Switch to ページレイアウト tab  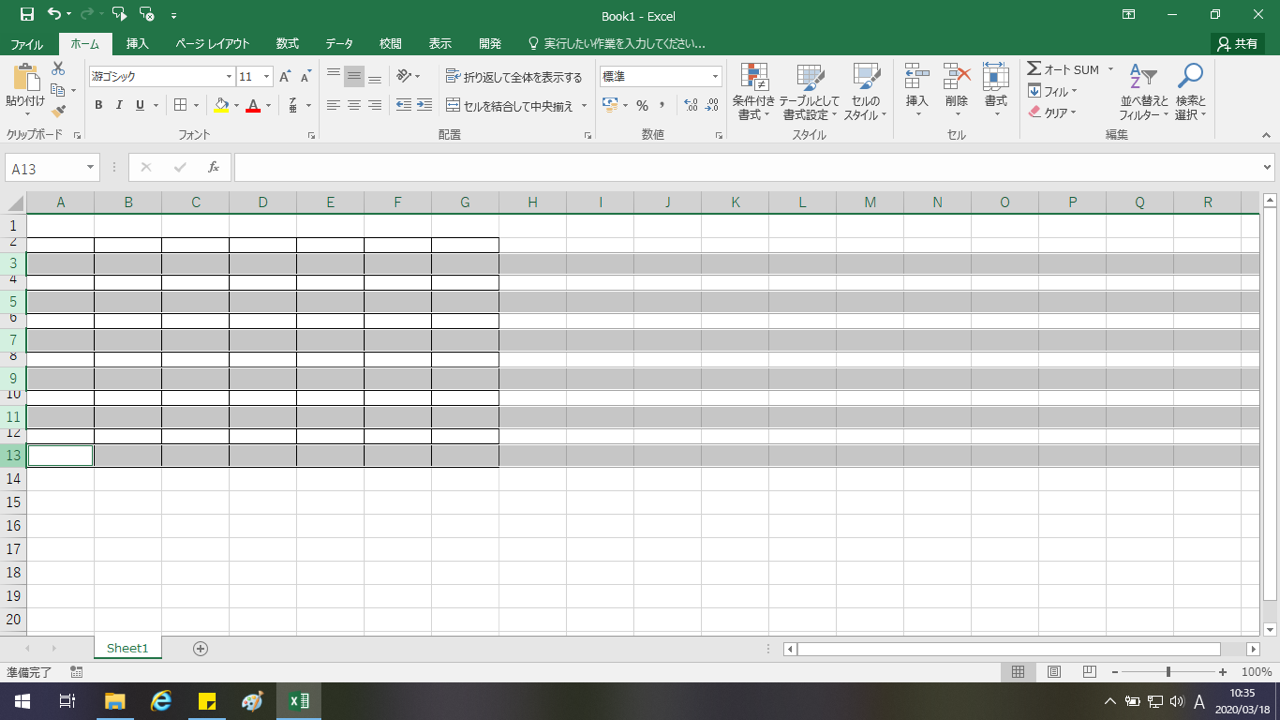[x=212, y=44]
